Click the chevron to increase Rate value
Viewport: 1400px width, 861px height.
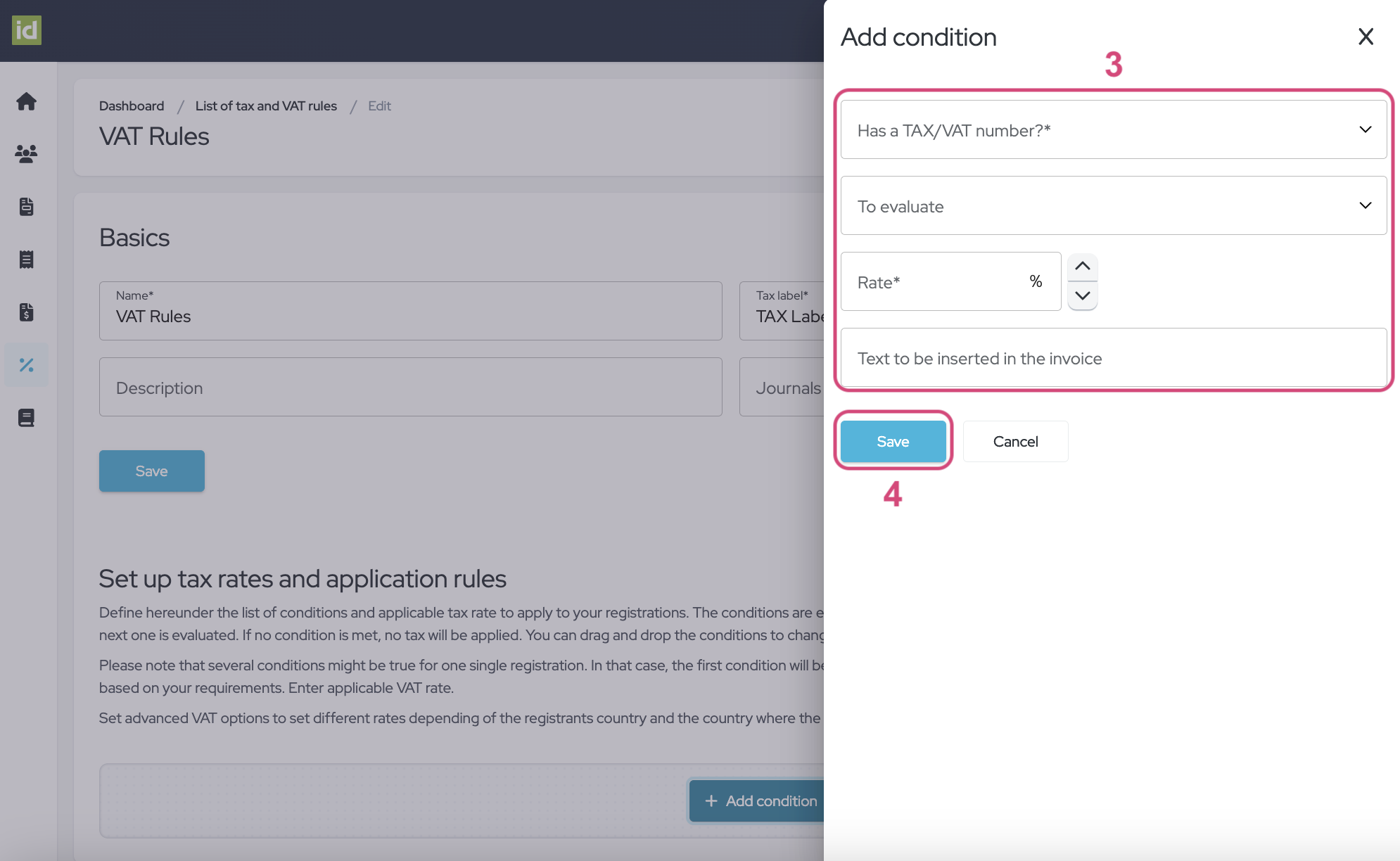pos(1081,266)
